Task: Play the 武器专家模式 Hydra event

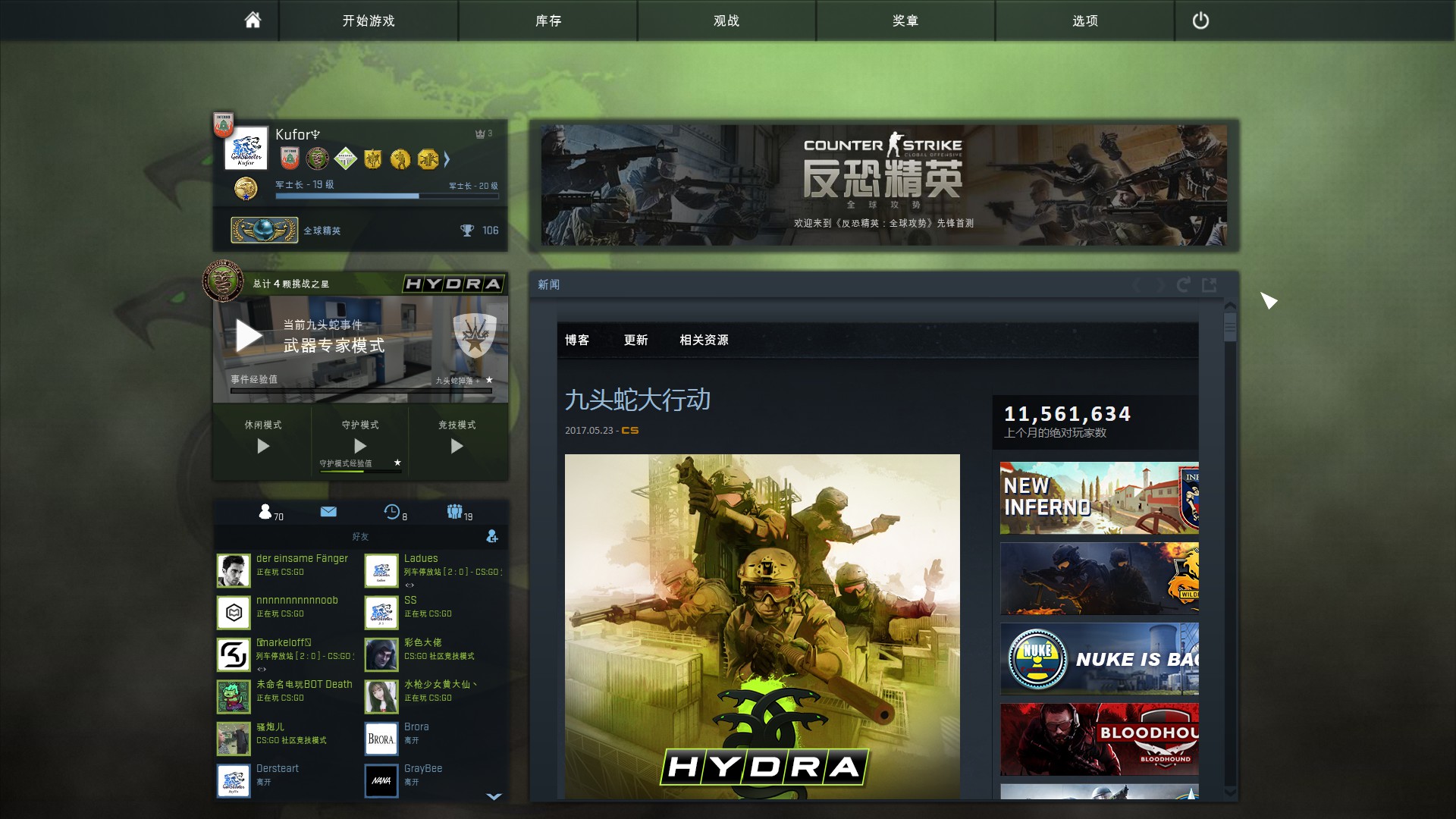Action: (x=249, y=336)
